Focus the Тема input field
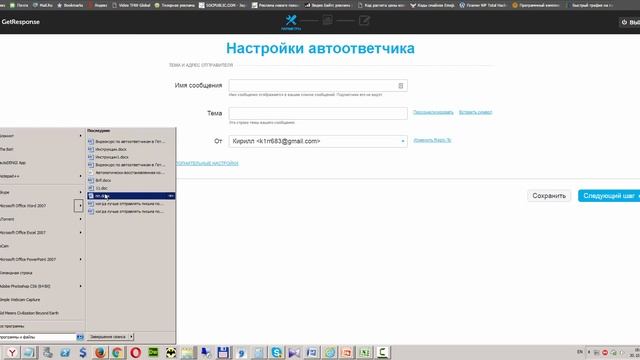The image size is (640, 360). click(x=318, y=113)
